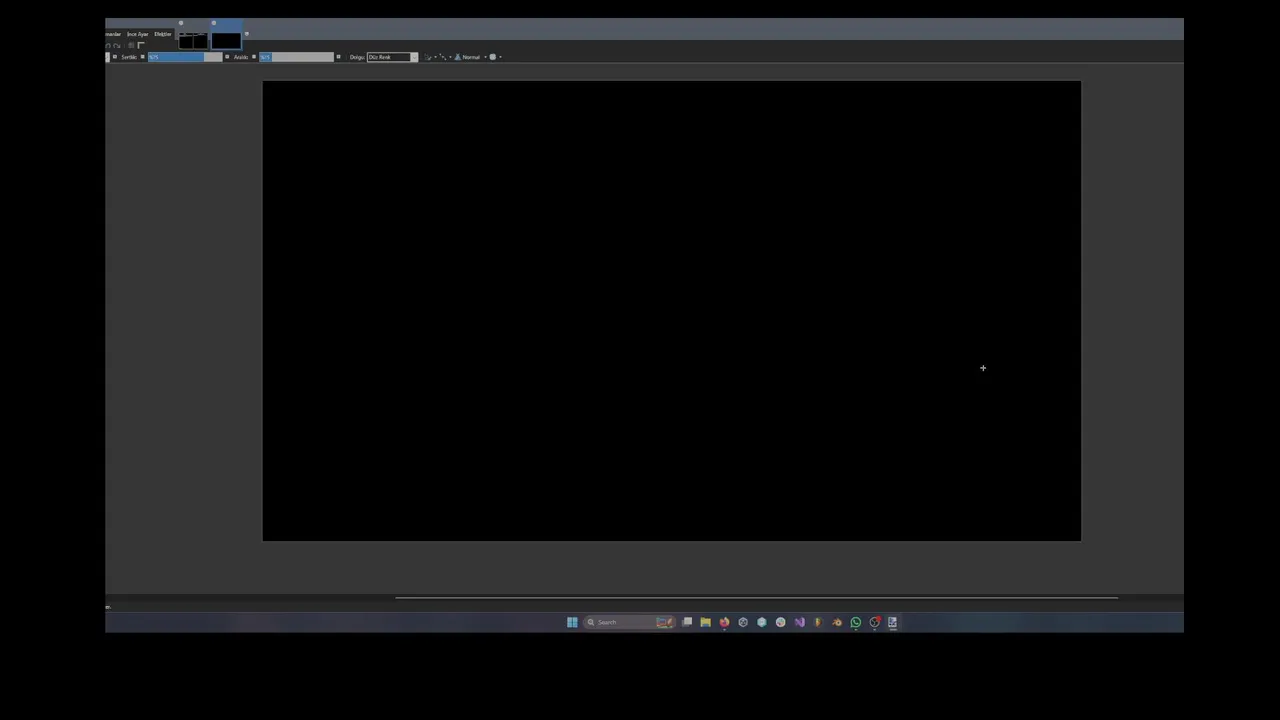Open WhatsApp from the taskbar
Screen dimensions: 1280x720
856,622
